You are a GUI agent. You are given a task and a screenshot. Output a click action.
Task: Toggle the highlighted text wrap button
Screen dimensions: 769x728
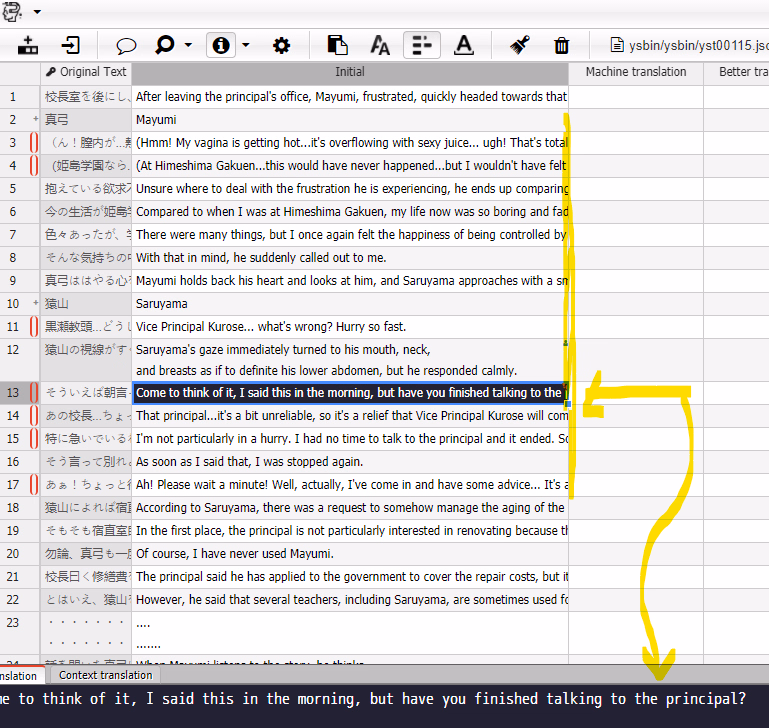tap(422, 45)
